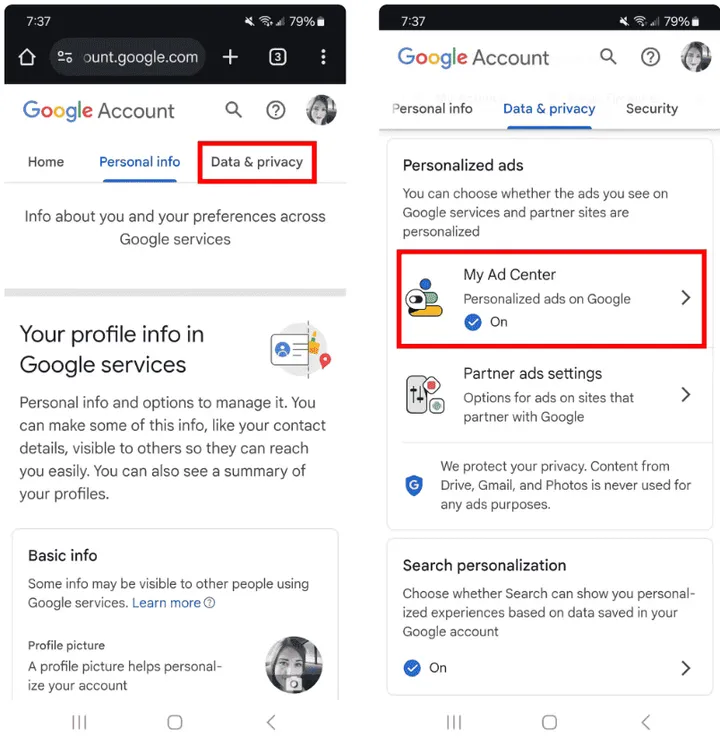720x745 pixels.
Task: Expand Partner ads settings chevron
Action: pos(685,394)
